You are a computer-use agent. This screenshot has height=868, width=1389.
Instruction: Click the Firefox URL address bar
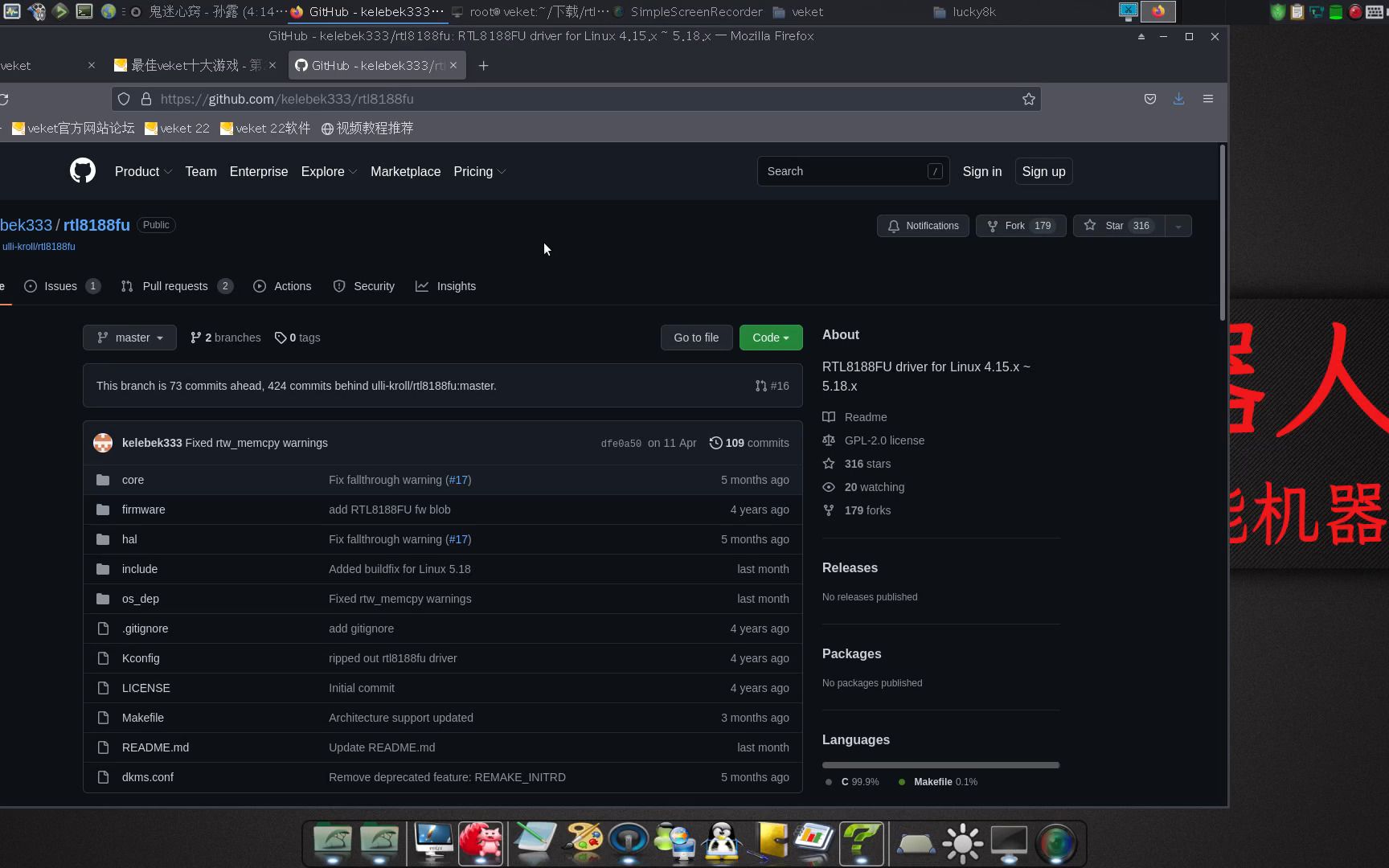(576, 99)
